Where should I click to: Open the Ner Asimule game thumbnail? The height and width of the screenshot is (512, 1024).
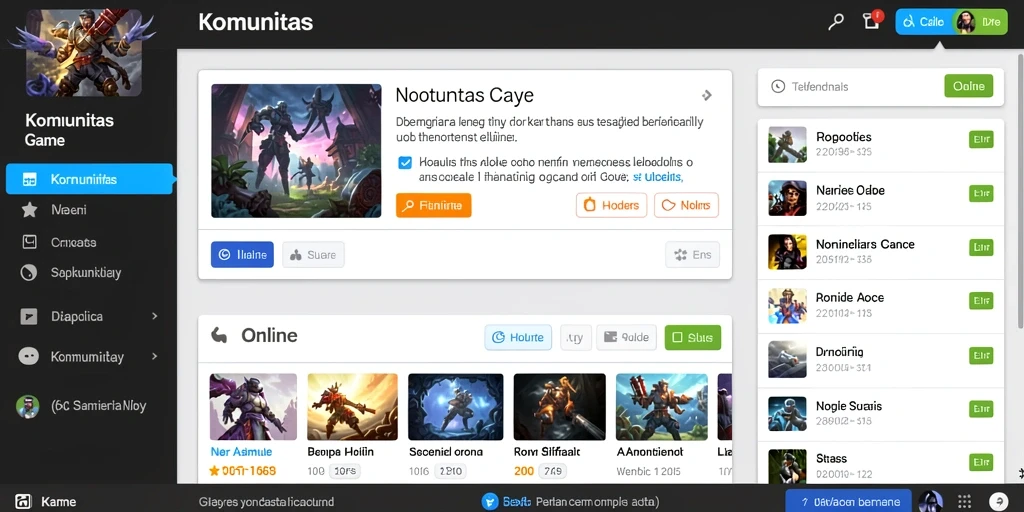point(253,407)
